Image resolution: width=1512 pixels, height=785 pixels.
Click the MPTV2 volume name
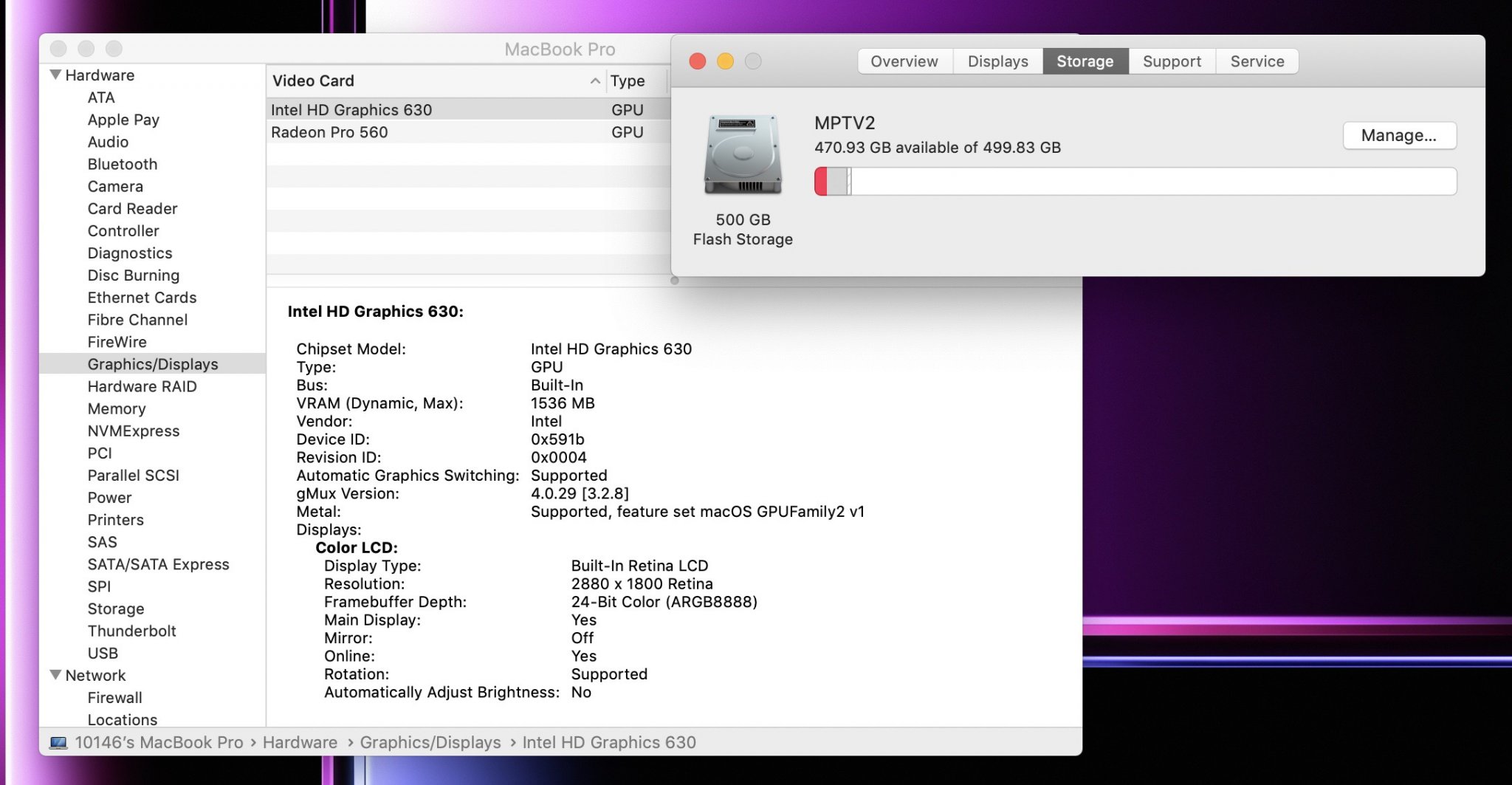tap(845, 123)
